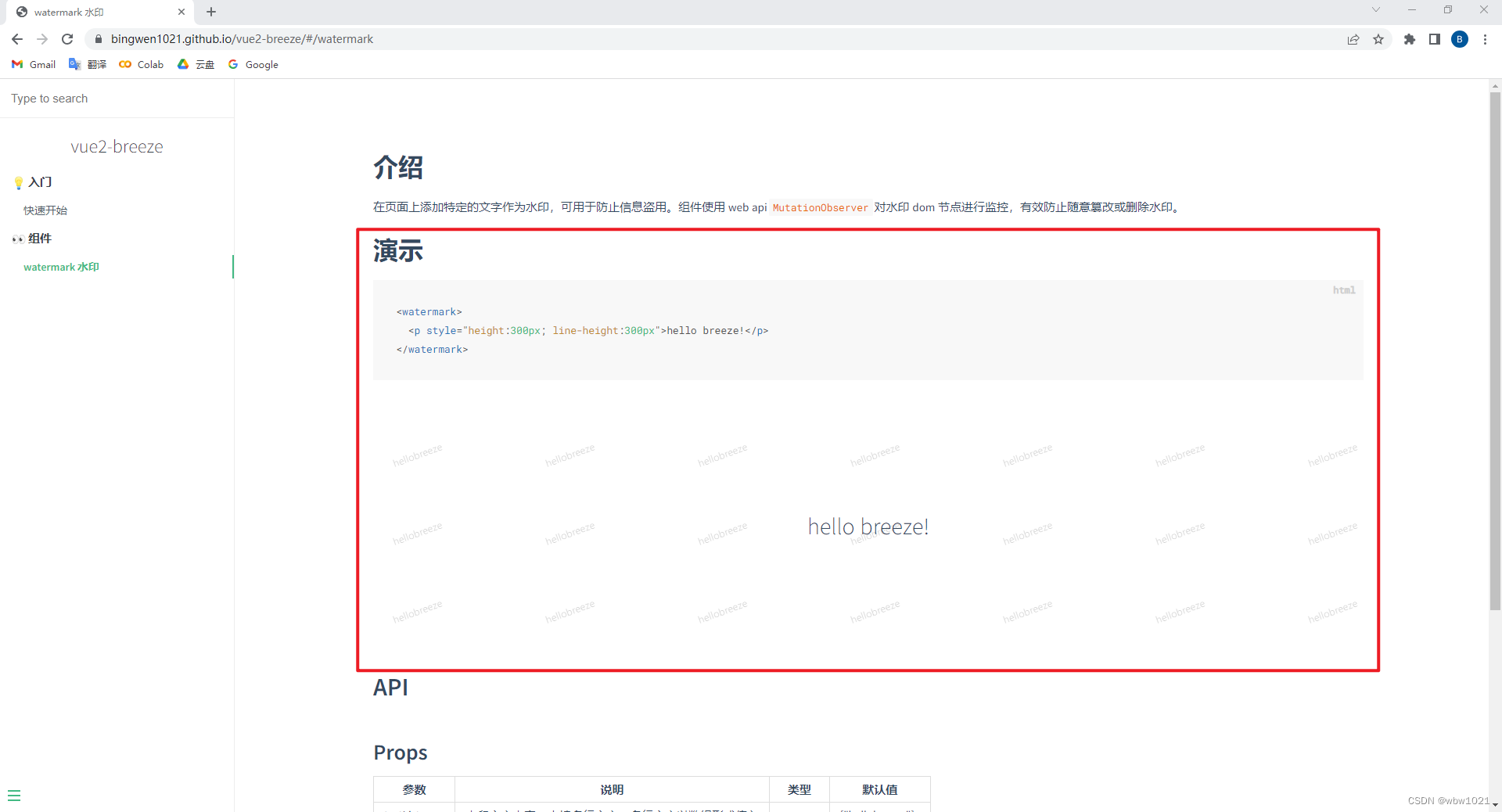Screen dimensions: 1502x812
Task: Open the Chrome profile avatar
Action: (1460, 39)
